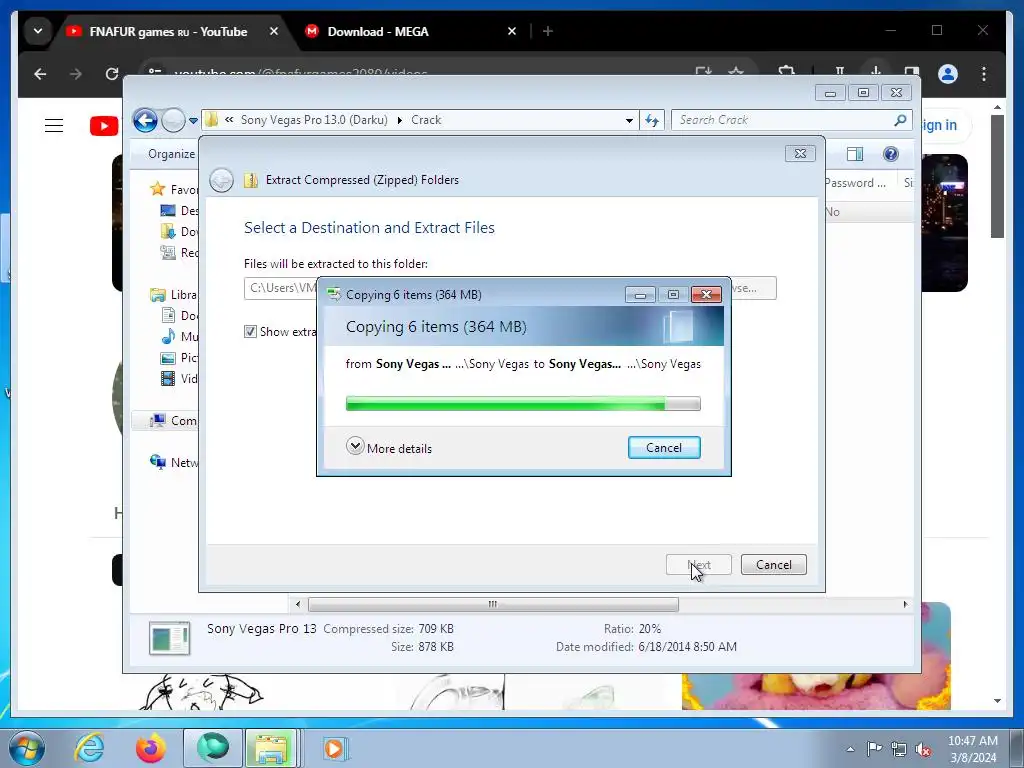
Task: Launch Firefox from the taskbar
Action: coord(151,748)
